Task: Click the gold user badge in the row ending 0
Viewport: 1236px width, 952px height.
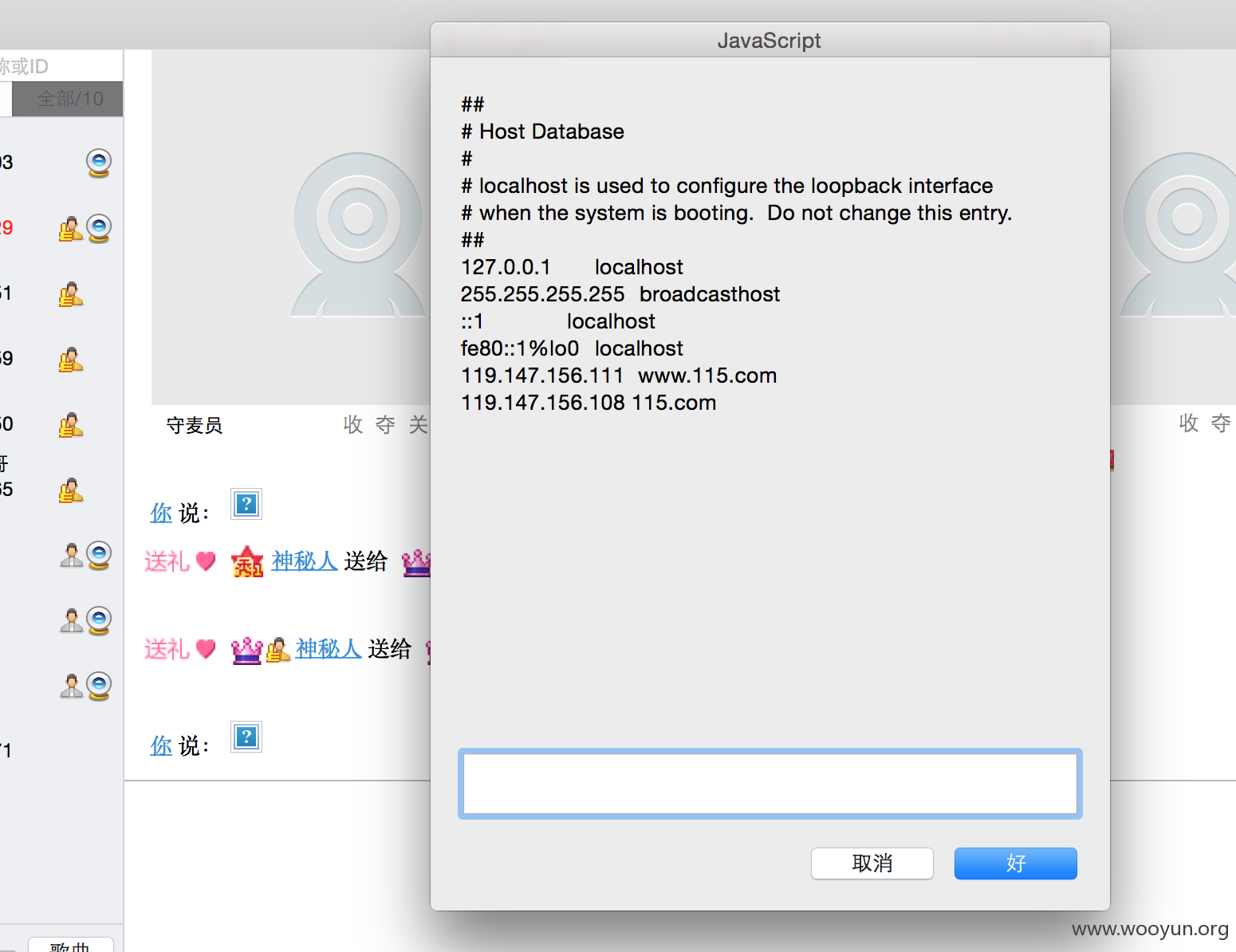Action: (x=70, y=425)
